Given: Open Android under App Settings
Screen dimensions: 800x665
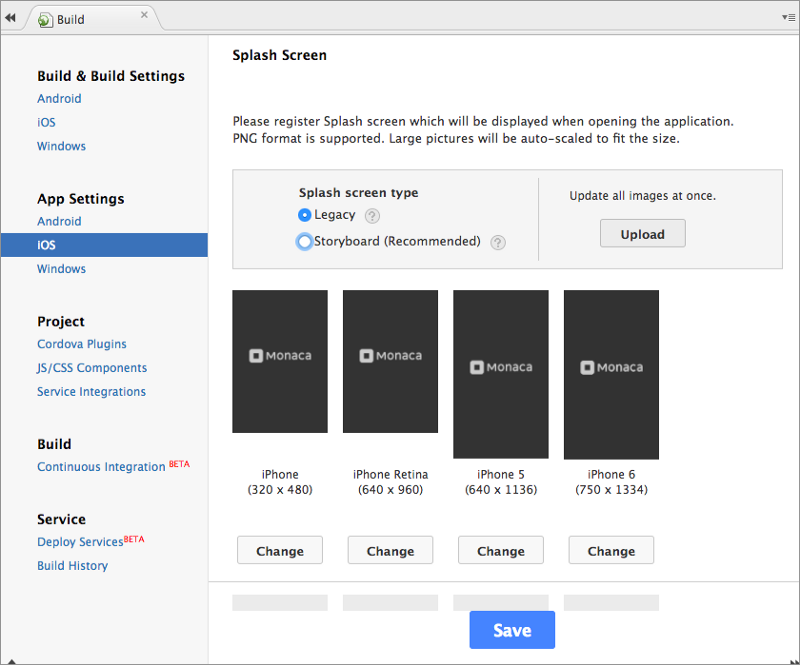Looking at the screenshot, I should (x=59, y=221).
